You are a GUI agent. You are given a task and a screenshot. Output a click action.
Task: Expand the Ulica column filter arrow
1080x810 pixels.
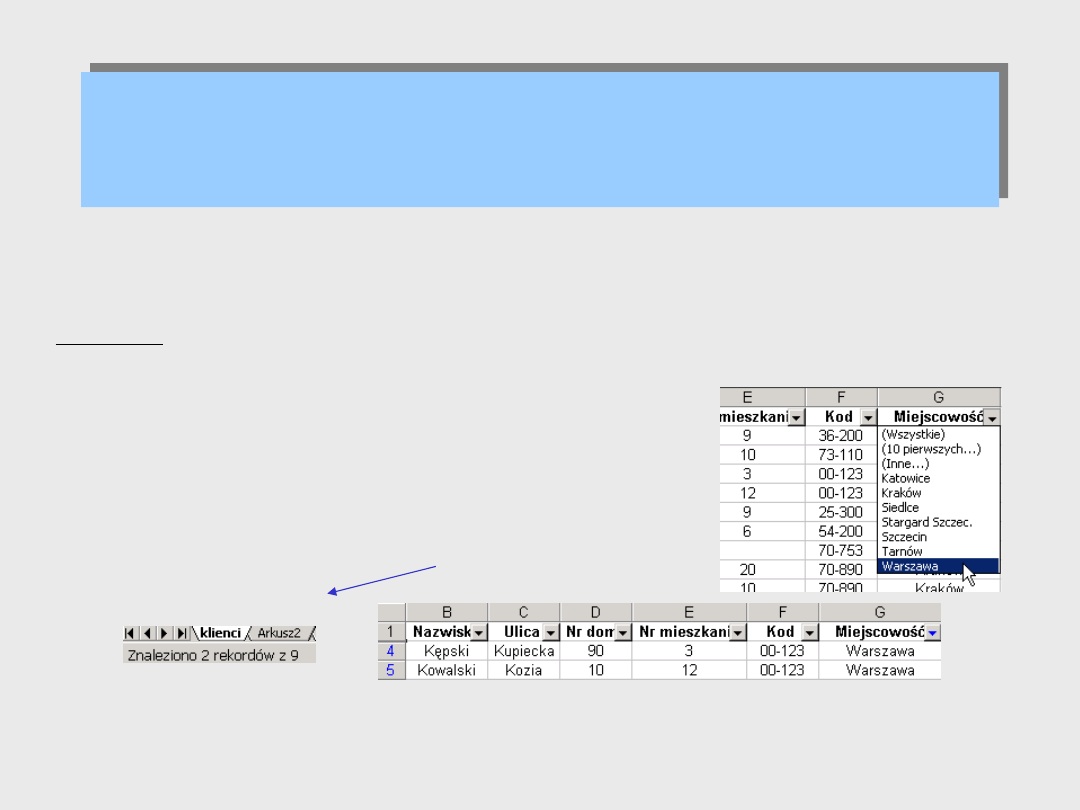click(x=550, y=632)
